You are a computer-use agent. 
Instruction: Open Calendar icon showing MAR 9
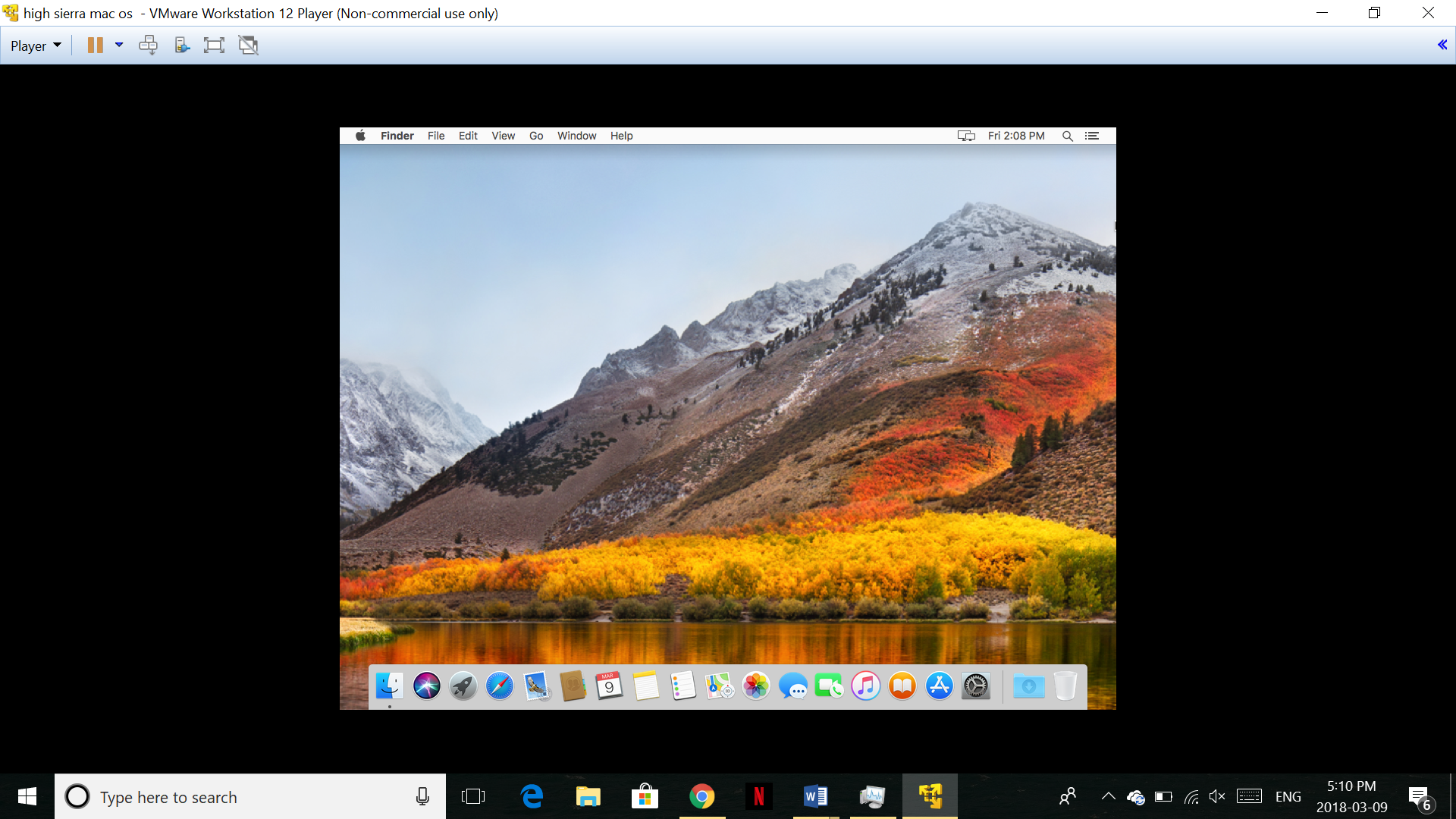609,686
